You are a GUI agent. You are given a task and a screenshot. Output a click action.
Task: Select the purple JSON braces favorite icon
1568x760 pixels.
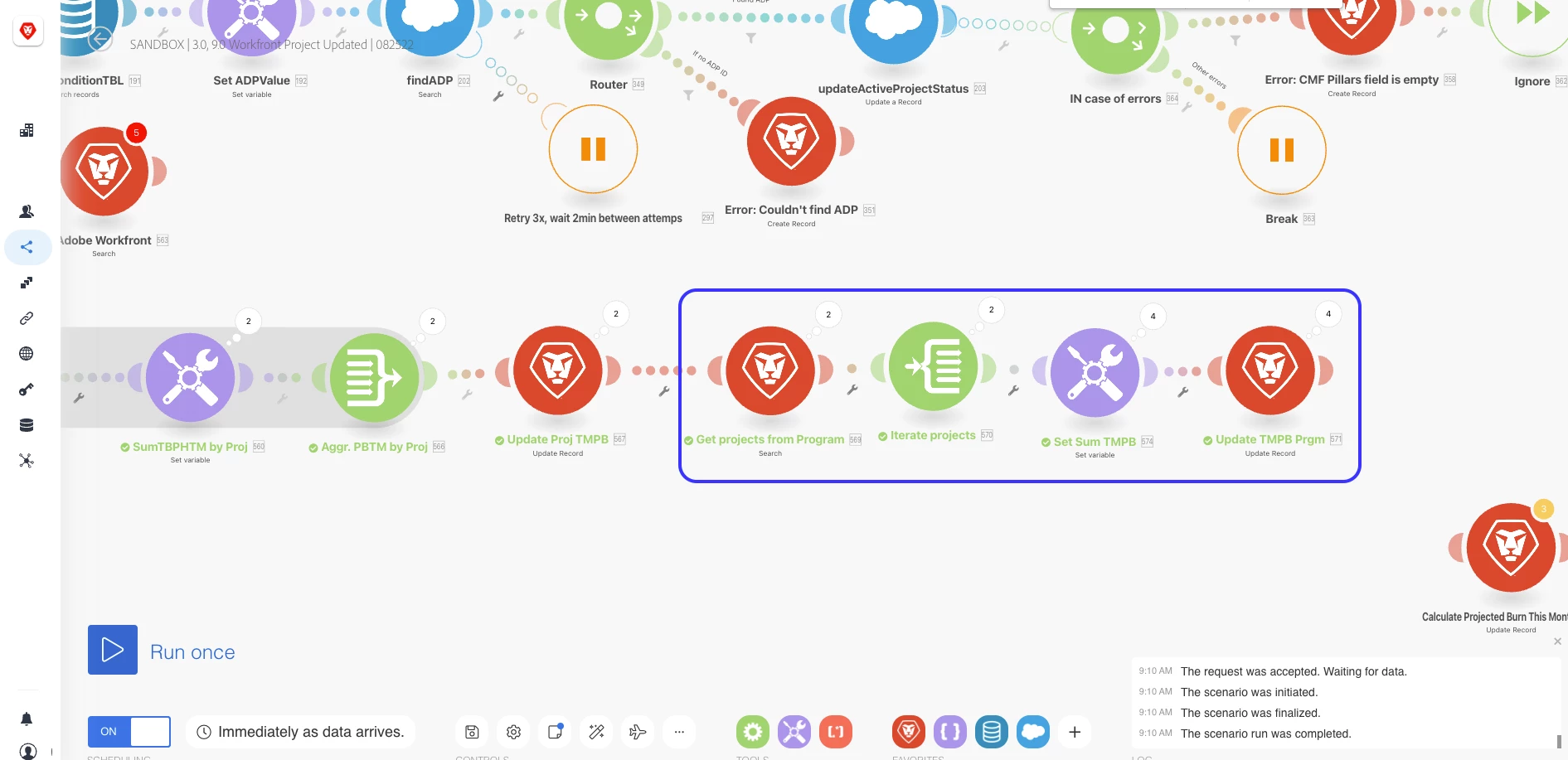click(x=950, y=732)
